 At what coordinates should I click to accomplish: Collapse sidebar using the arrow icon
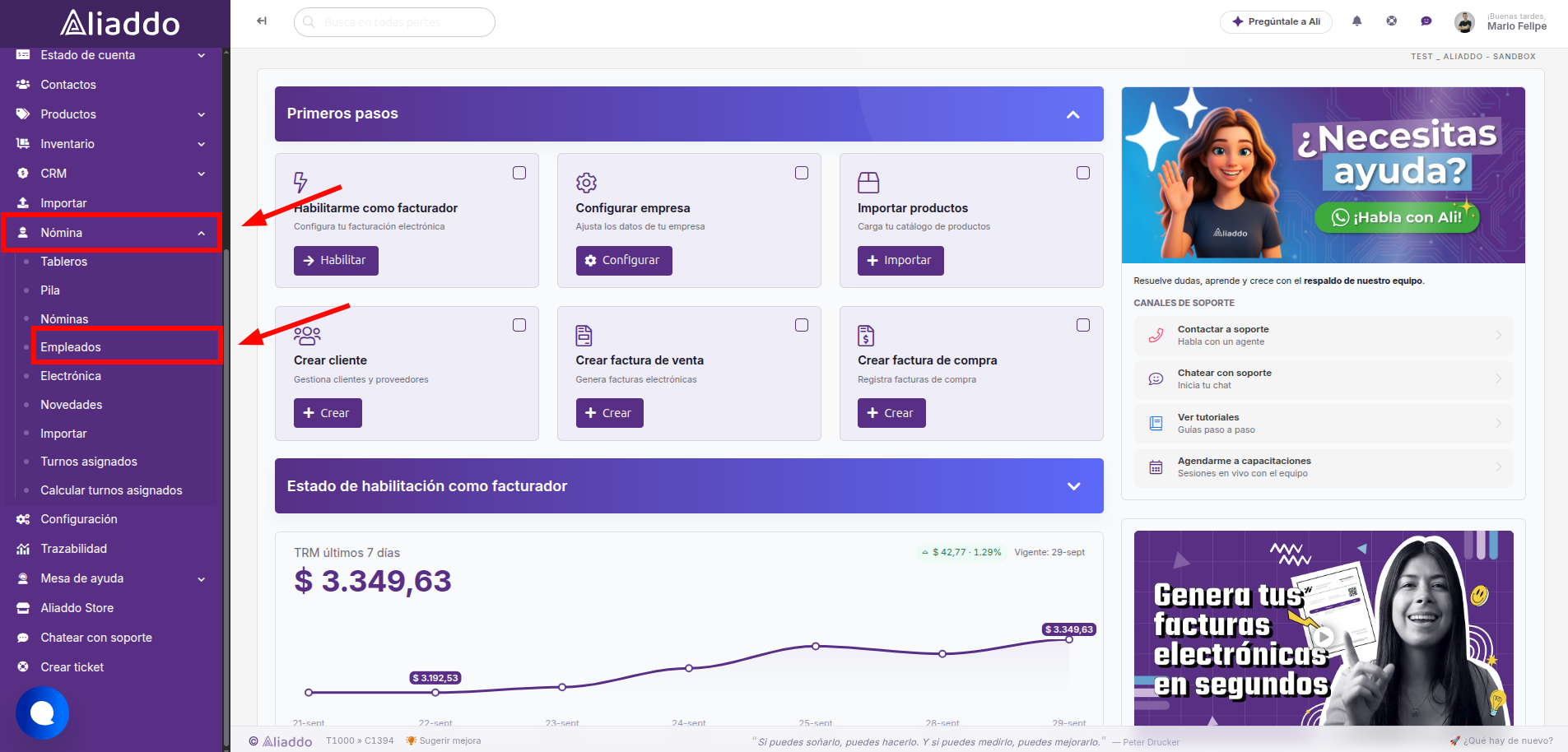pyautogui.click(x=262, y=21)
